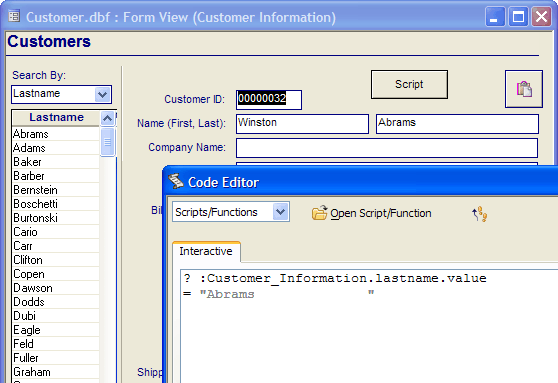Select Feld in the Lastname list
Viewport: 558px width, 383px height.
tap(56, 344)
